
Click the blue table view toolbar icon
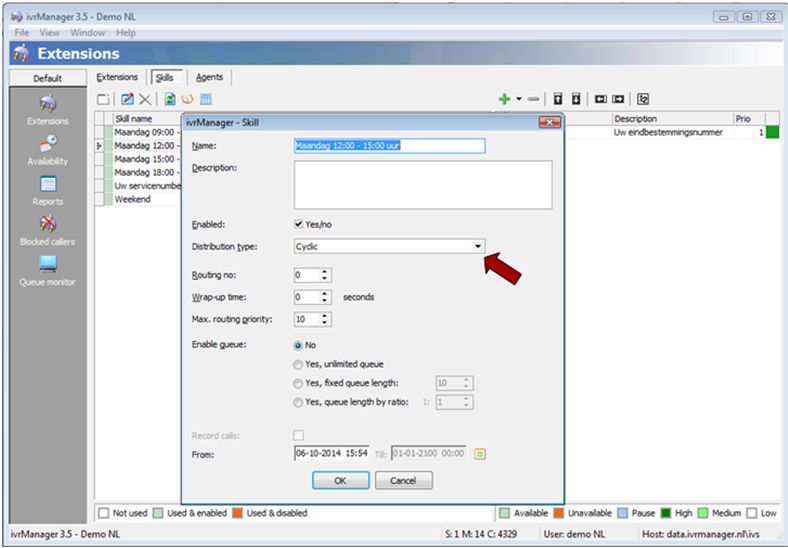pos(206,99)
